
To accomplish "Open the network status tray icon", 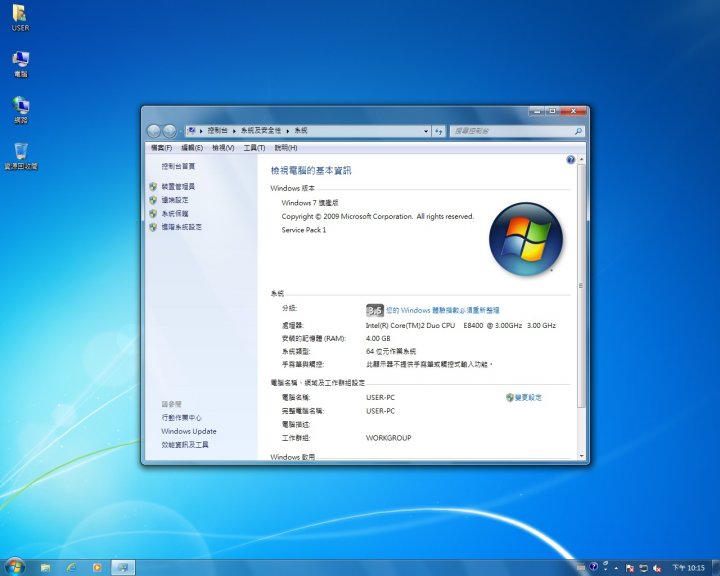I will (643, 568).
